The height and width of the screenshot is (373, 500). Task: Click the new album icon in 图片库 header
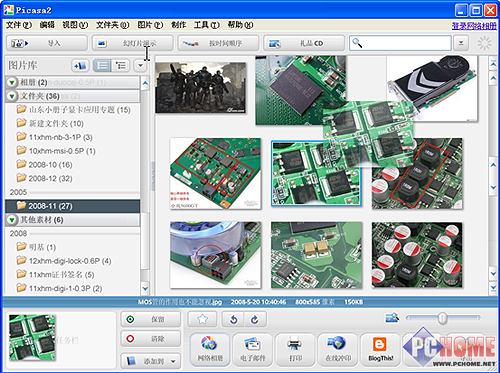[x=80, y=65]
